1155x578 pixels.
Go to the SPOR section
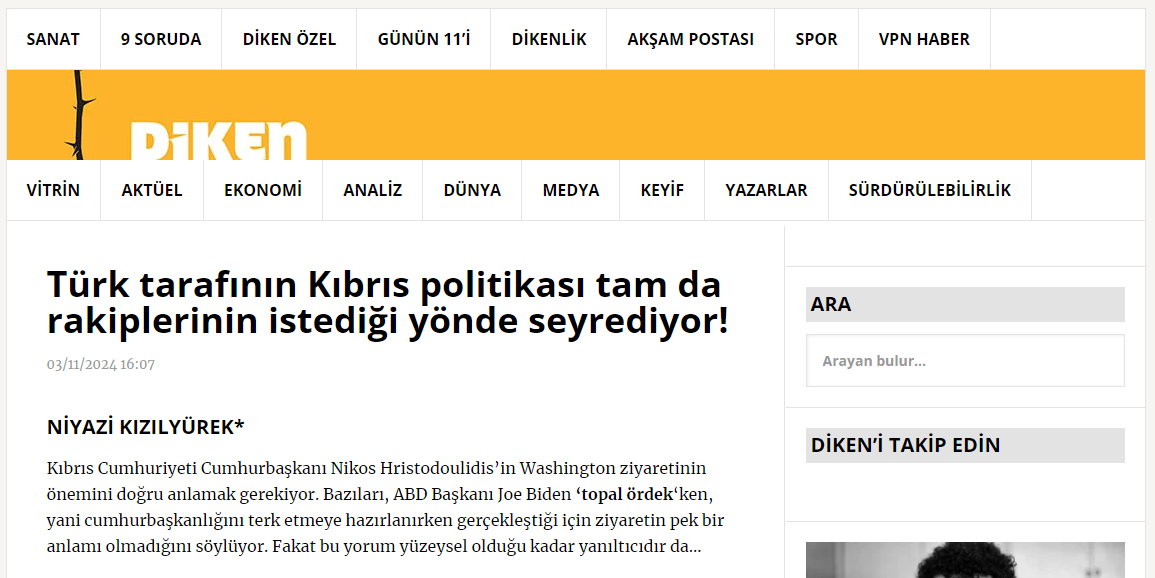[816, 40]
